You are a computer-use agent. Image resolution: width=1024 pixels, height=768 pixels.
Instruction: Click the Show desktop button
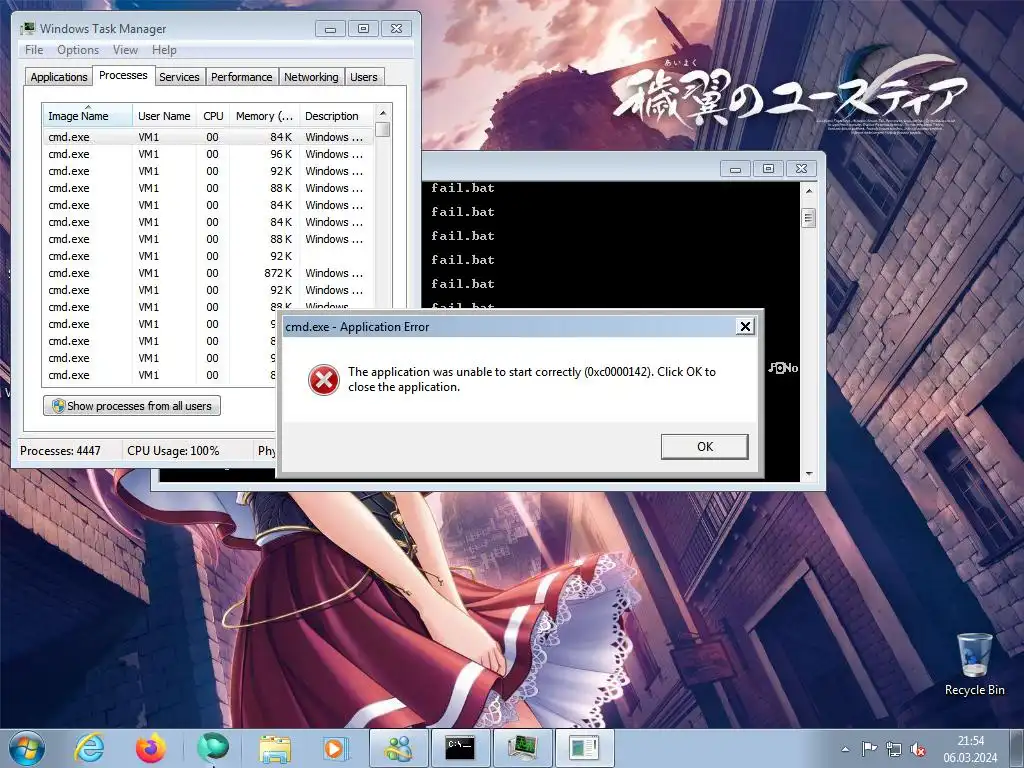(1017, 748)
